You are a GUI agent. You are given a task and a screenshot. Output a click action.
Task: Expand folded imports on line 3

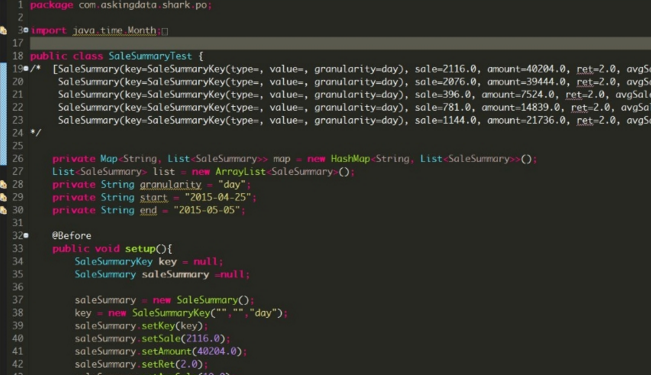click(x=26, y=30)
